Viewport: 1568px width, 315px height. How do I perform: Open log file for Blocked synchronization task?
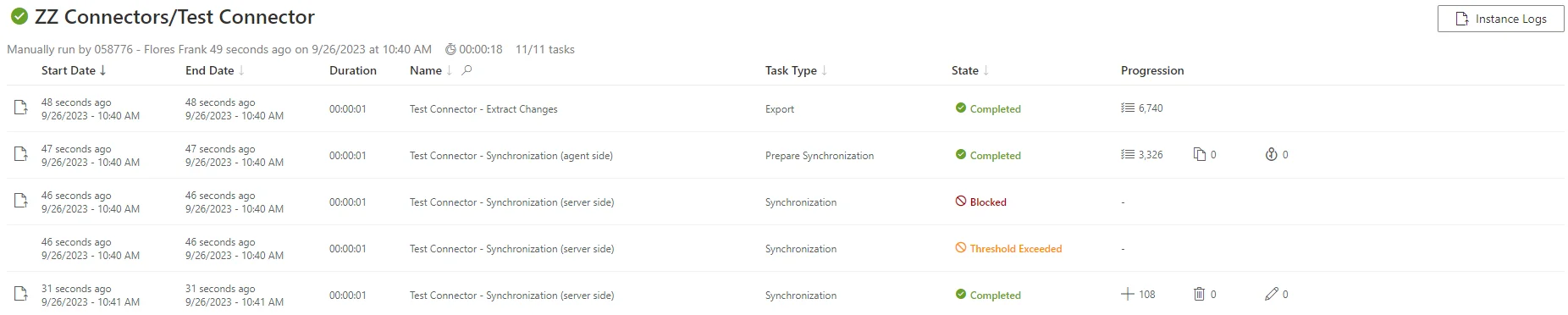tap(20, 202)
